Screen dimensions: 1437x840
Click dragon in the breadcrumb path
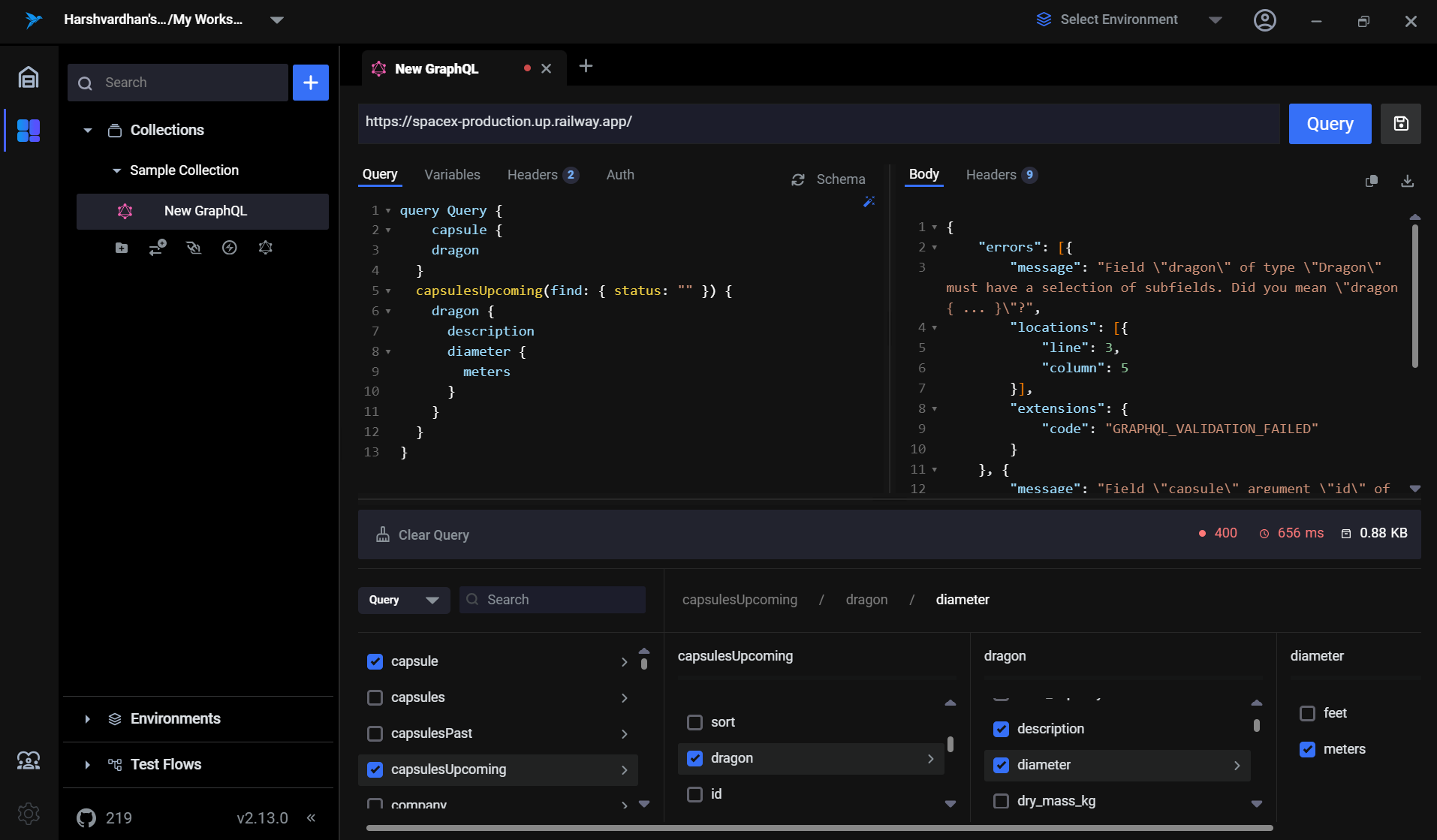pyautogui.click(x=866, y=600)
